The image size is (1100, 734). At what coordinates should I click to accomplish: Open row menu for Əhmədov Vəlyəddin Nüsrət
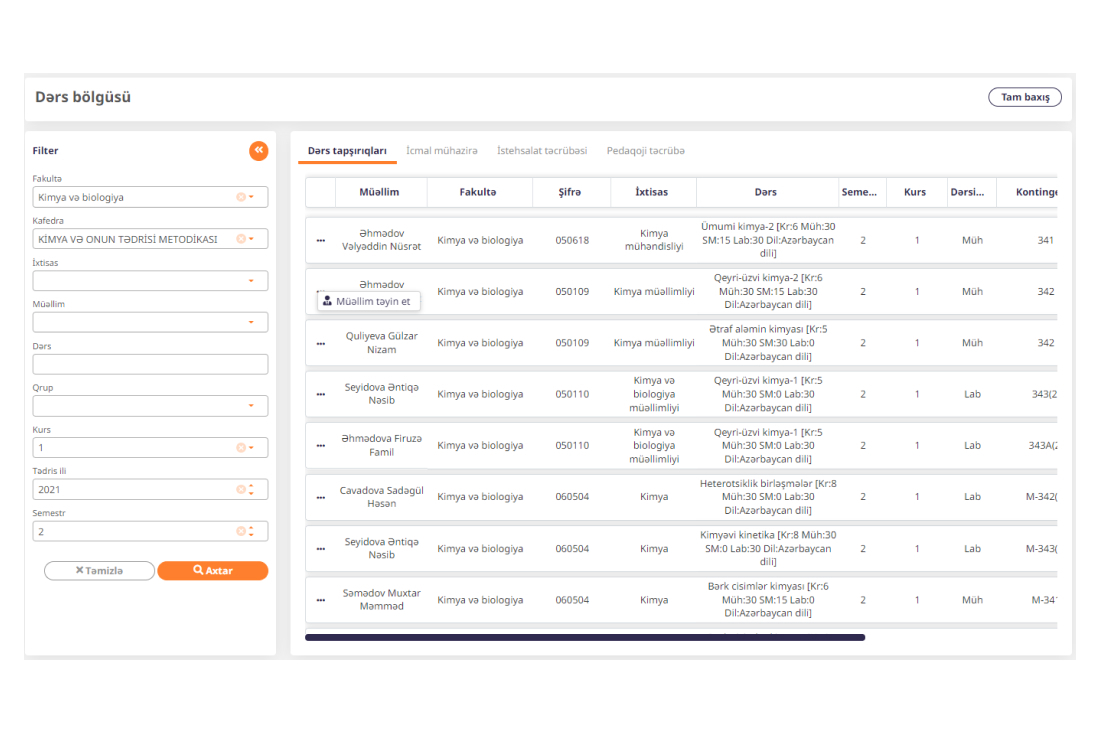(x=321, y=240)
